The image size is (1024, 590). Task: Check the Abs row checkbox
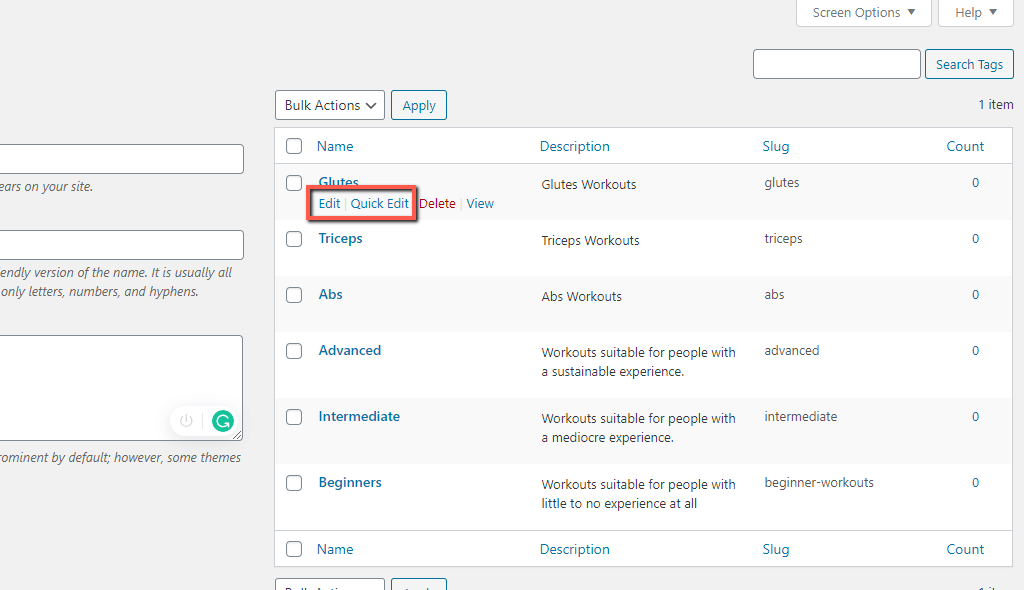coord(294,295)
